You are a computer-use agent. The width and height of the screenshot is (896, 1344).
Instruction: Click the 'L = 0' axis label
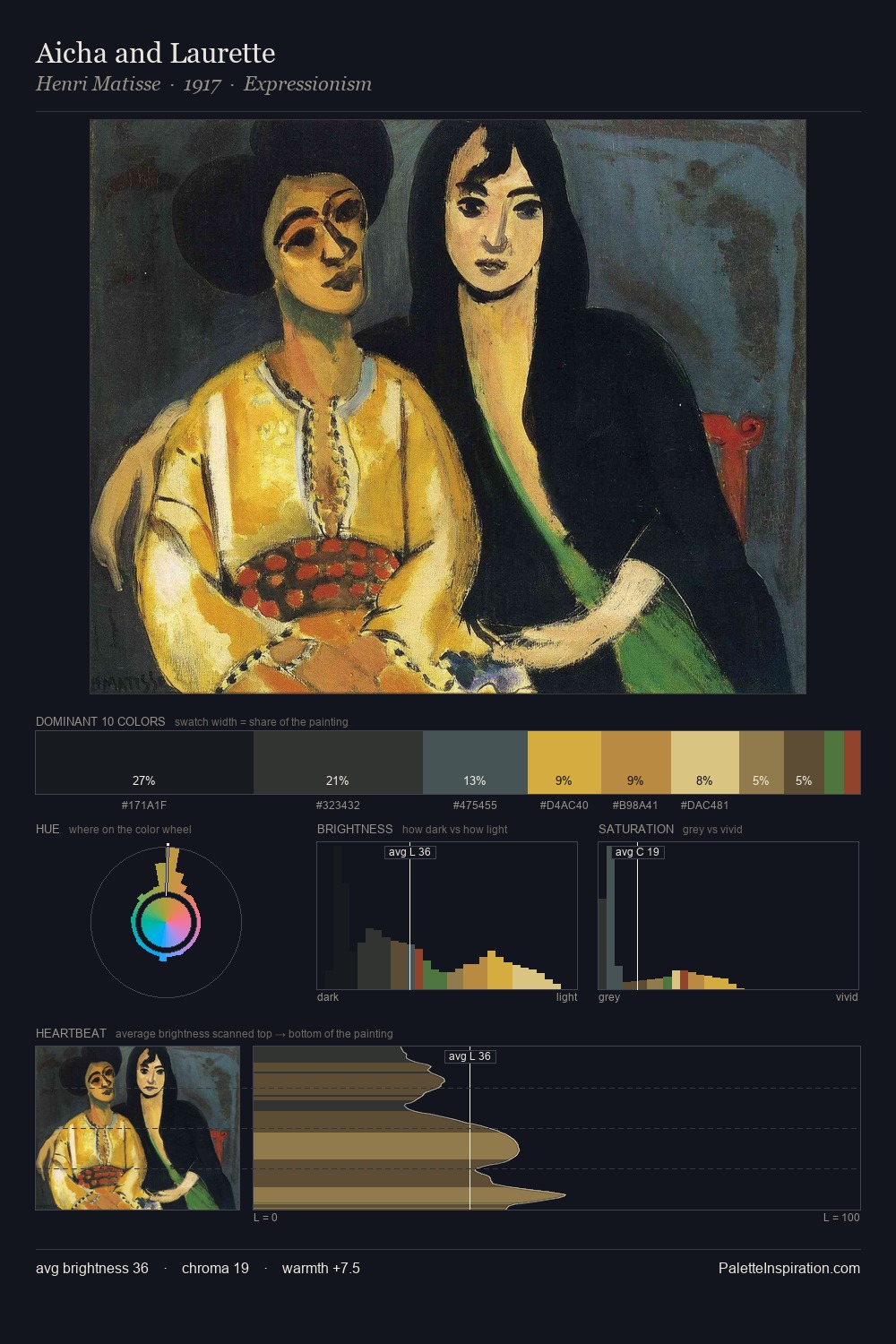coord(266,1218)
